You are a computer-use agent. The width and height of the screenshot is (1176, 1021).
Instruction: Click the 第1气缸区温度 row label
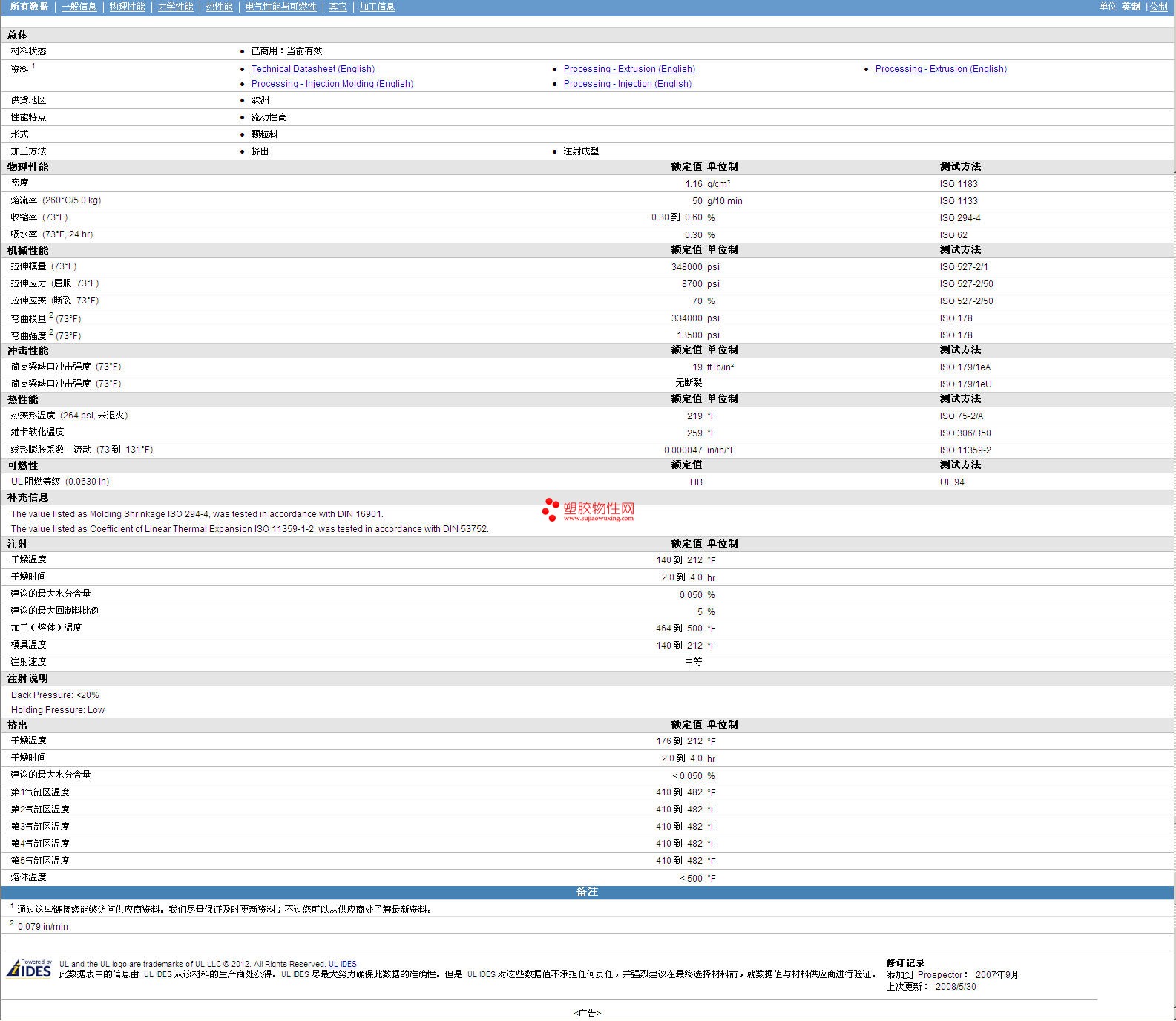[x=40, y=792]
